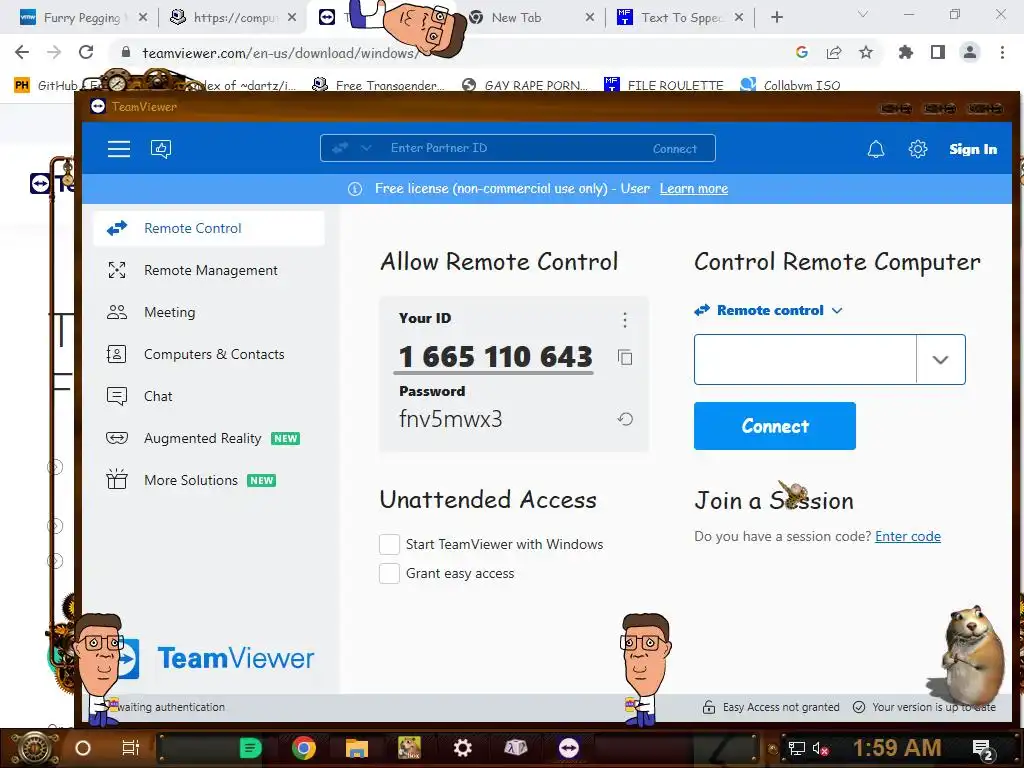Open the tab search chevron in Chrome

click(863, 14)
